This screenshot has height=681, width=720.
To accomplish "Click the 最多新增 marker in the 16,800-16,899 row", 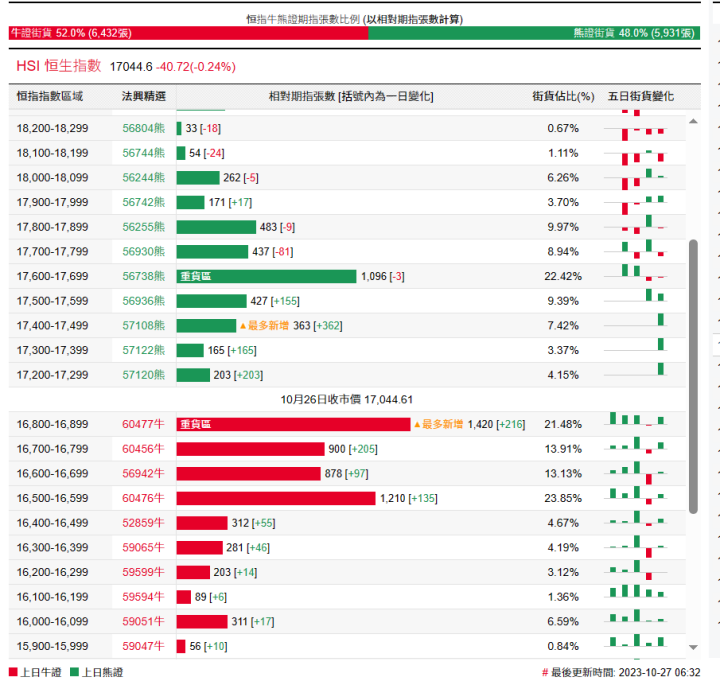I will (439, 424).
